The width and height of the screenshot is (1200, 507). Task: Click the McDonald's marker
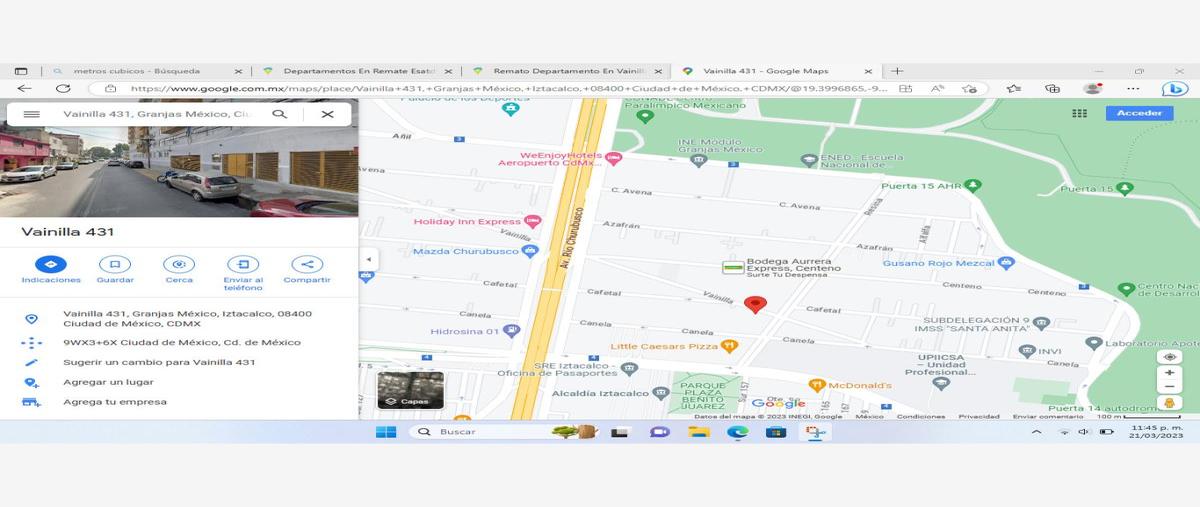point(816,385)
